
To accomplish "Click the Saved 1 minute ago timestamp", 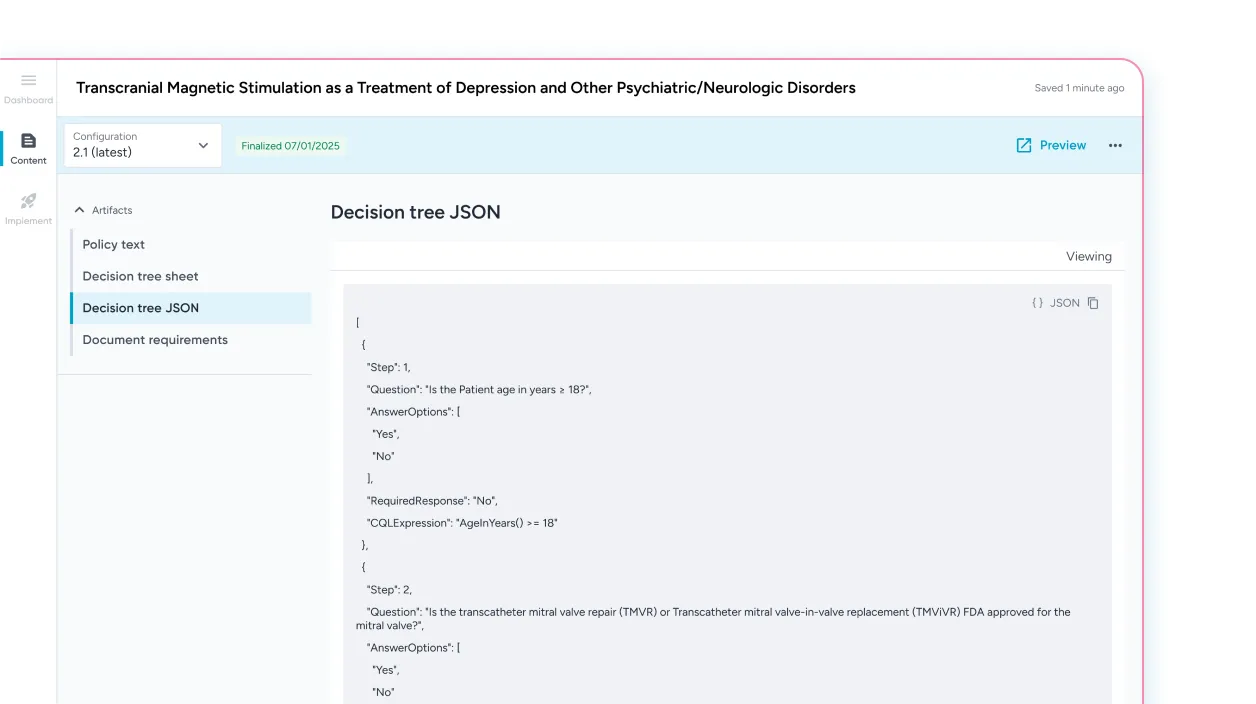I will point(1079,88).
